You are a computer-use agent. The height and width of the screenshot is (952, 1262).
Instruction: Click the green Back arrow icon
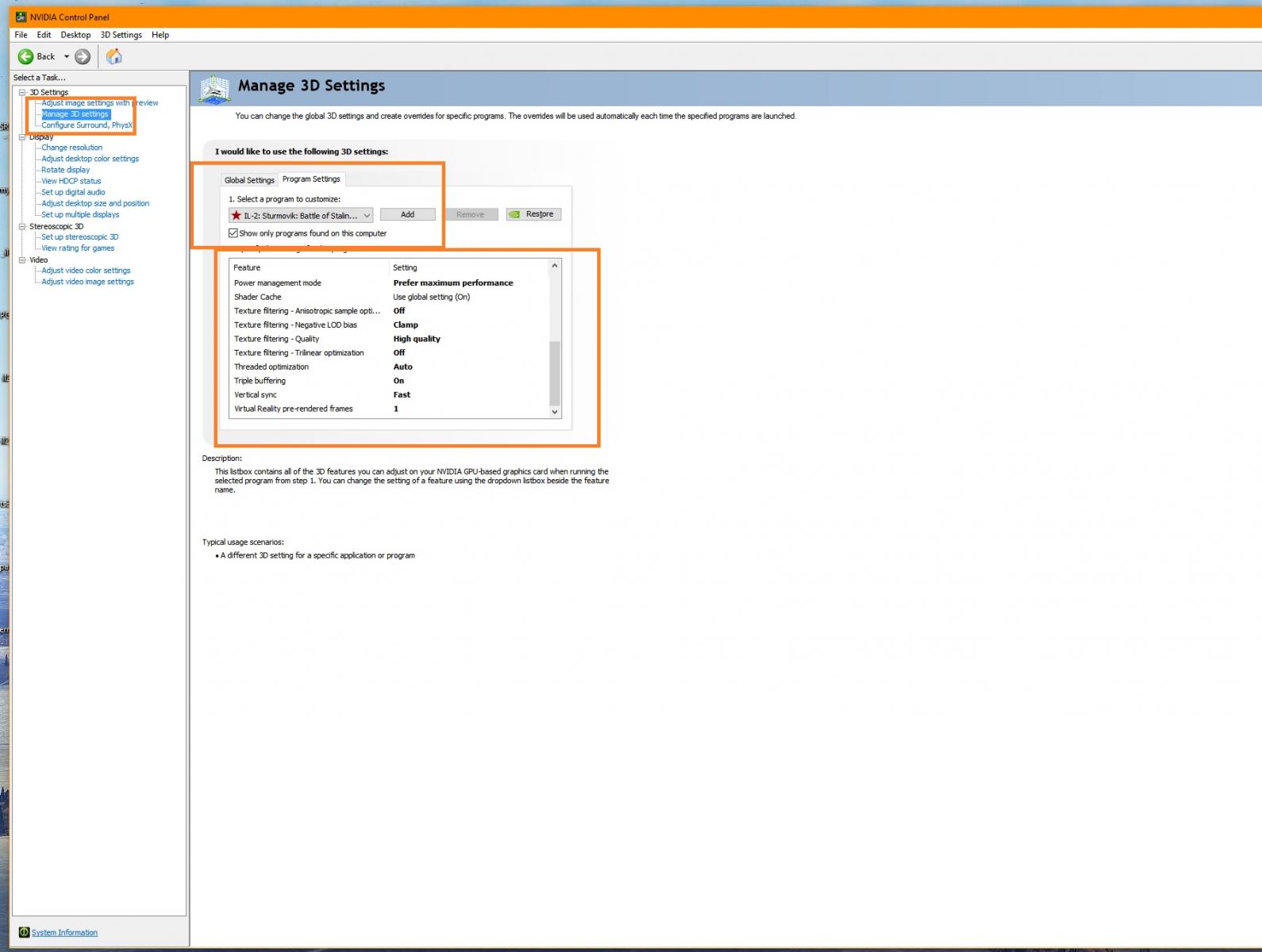pos(25,56)
